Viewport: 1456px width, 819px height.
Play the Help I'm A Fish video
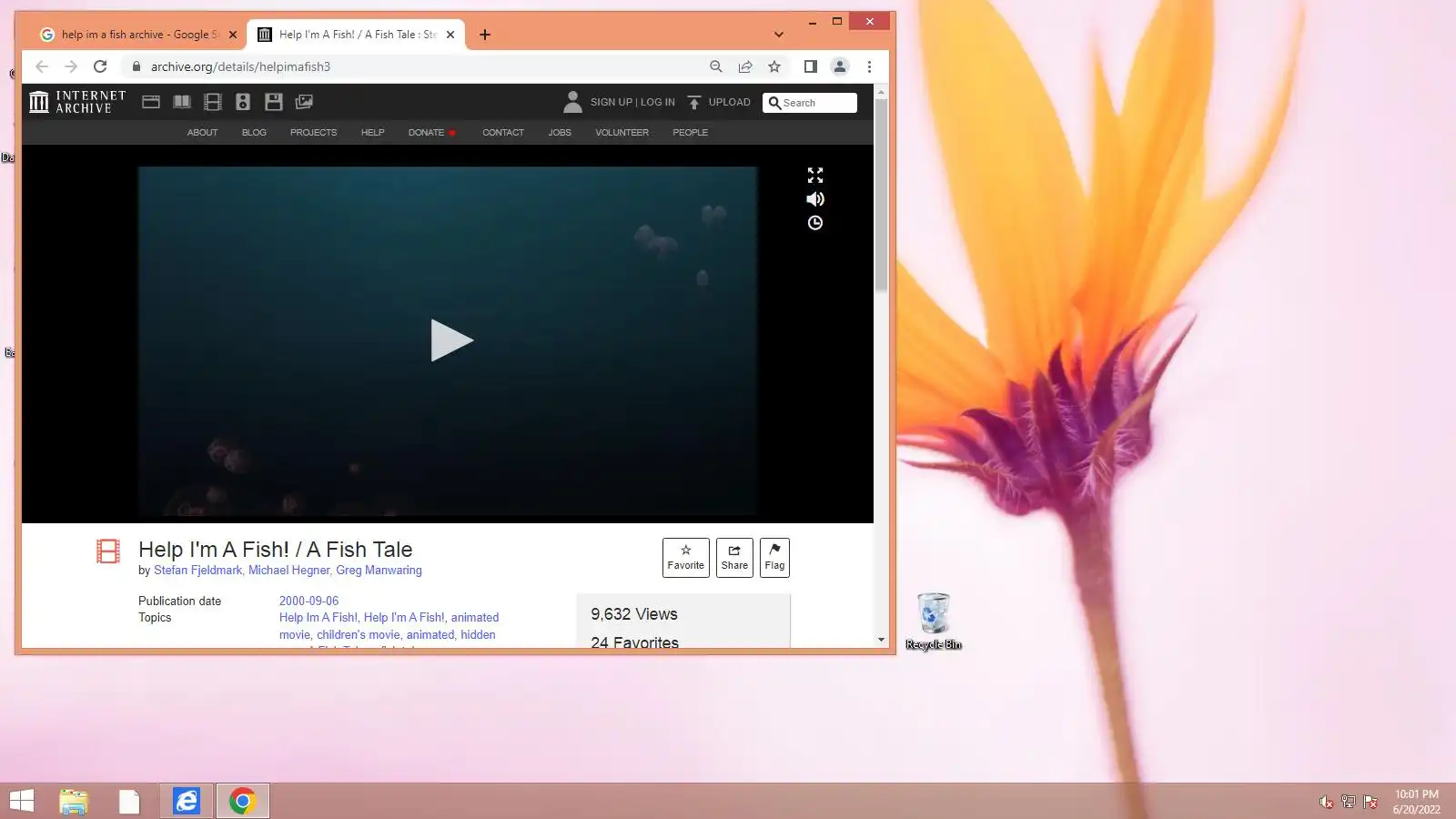451,340
